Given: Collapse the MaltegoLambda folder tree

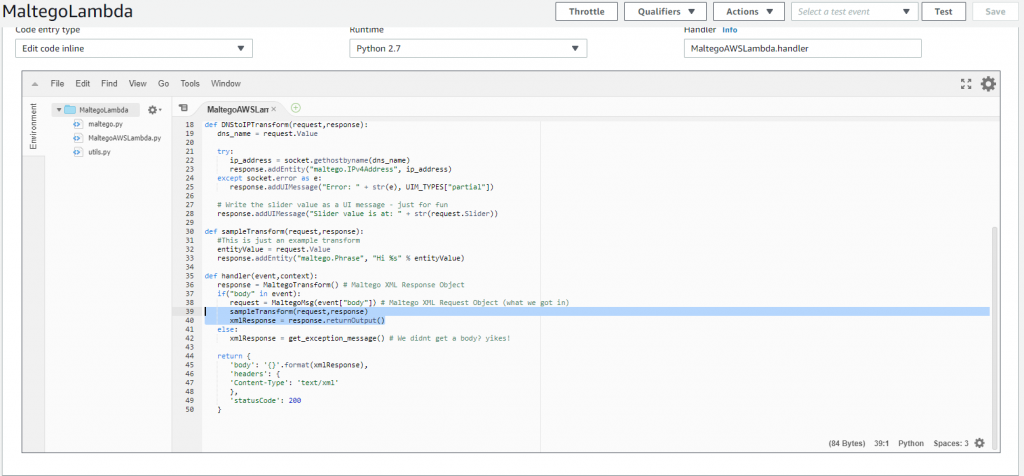Looking at the screenshot, I should pyautogui.click(x=59, y=110).
